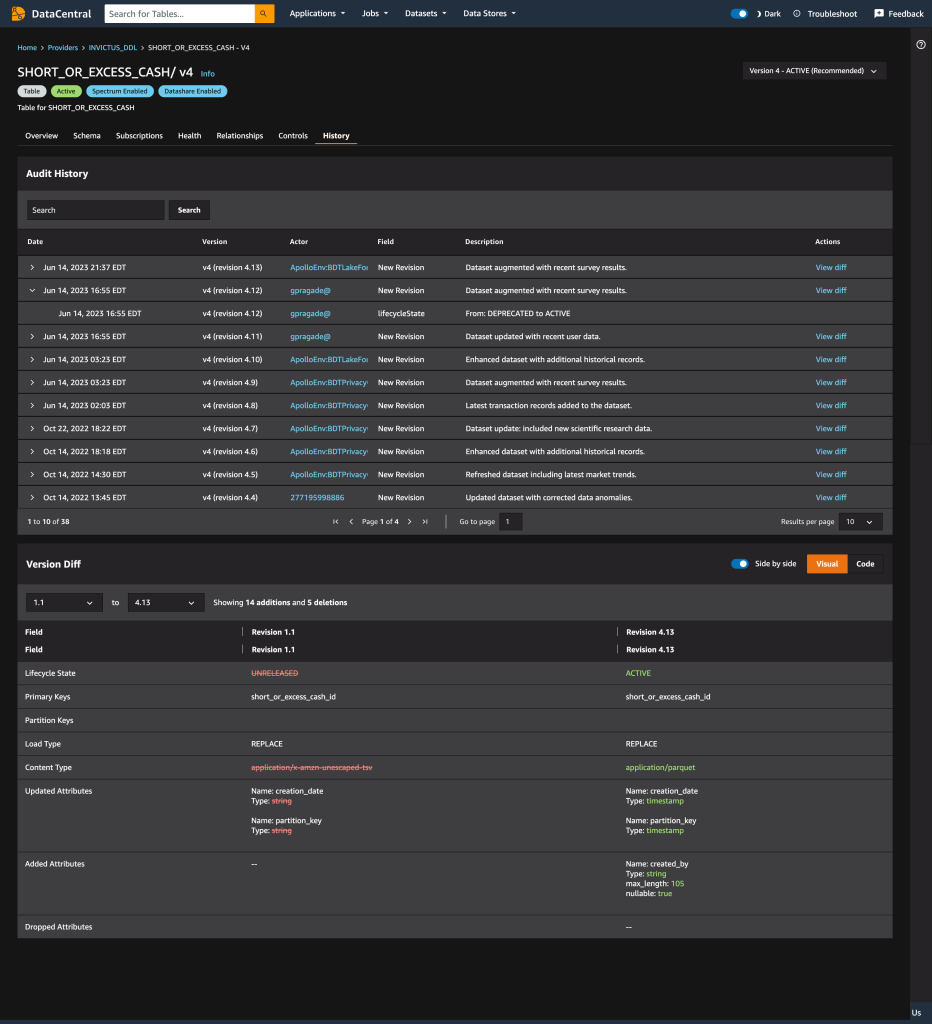Open the 4.13 target revision dropdown
The width and height of the screenshot is (932, 1024).
point(166,603)
